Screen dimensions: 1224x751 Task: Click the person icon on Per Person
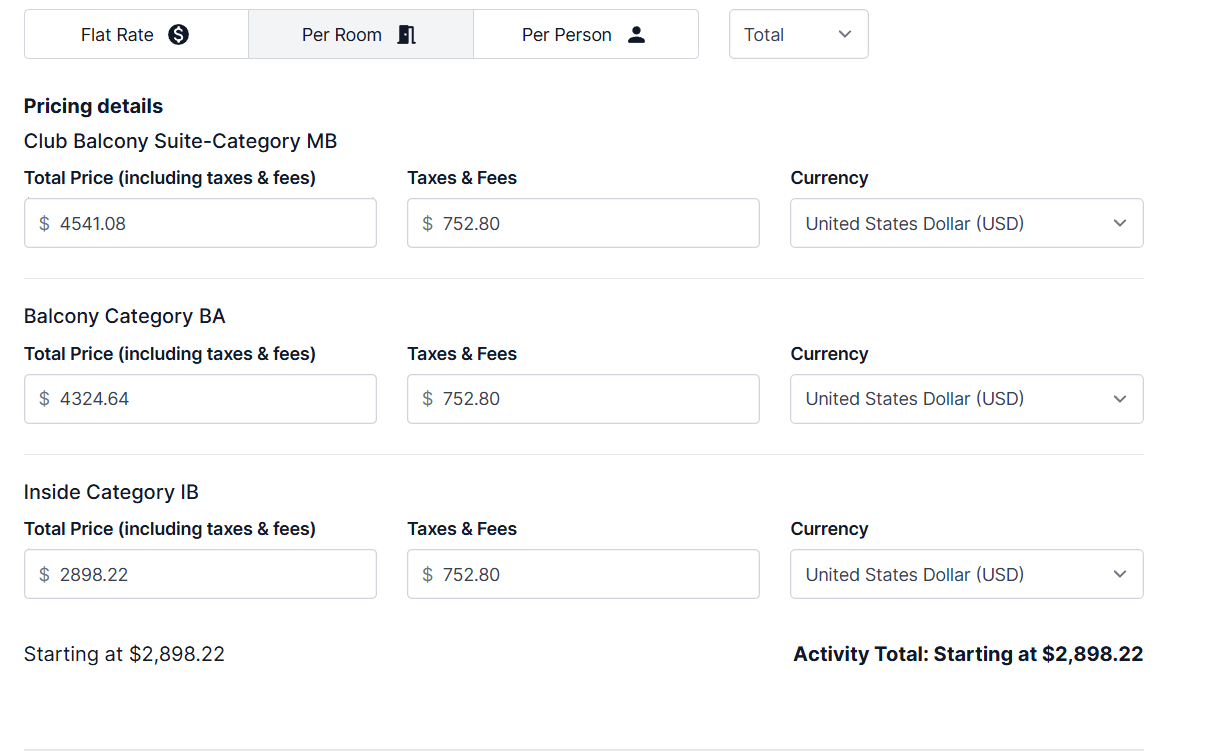click(636, 35)
